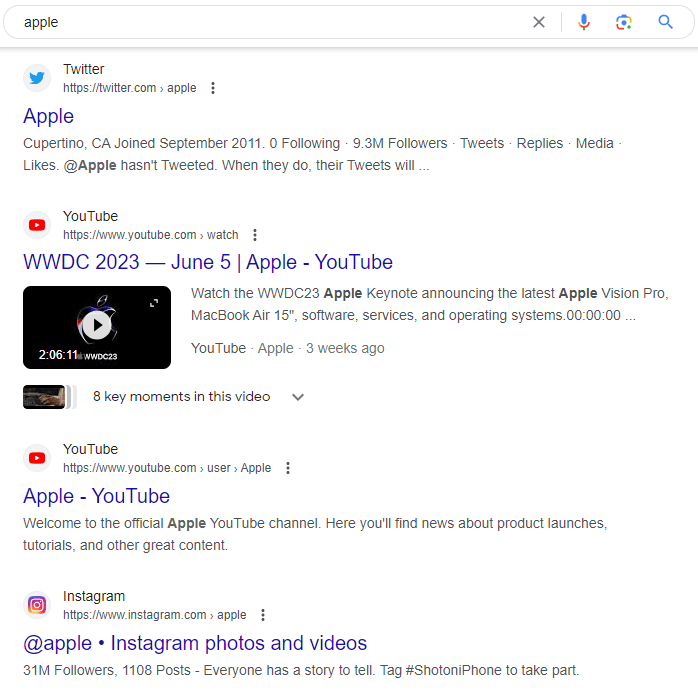Click the YouTube favicon of the Apple channel result
The height and width of the screenshot is (696, 698).
tap(37, 458)
